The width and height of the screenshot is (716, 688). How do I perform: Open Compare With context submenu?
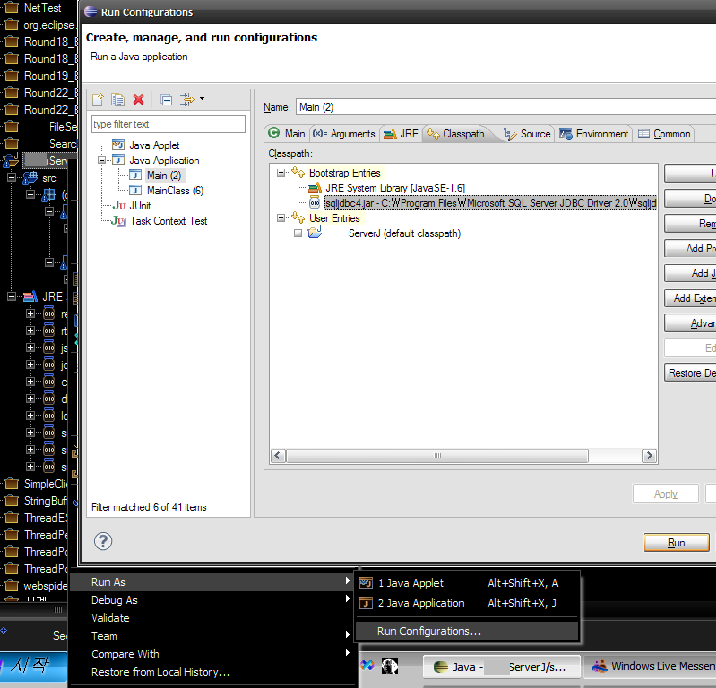point(213,654)
